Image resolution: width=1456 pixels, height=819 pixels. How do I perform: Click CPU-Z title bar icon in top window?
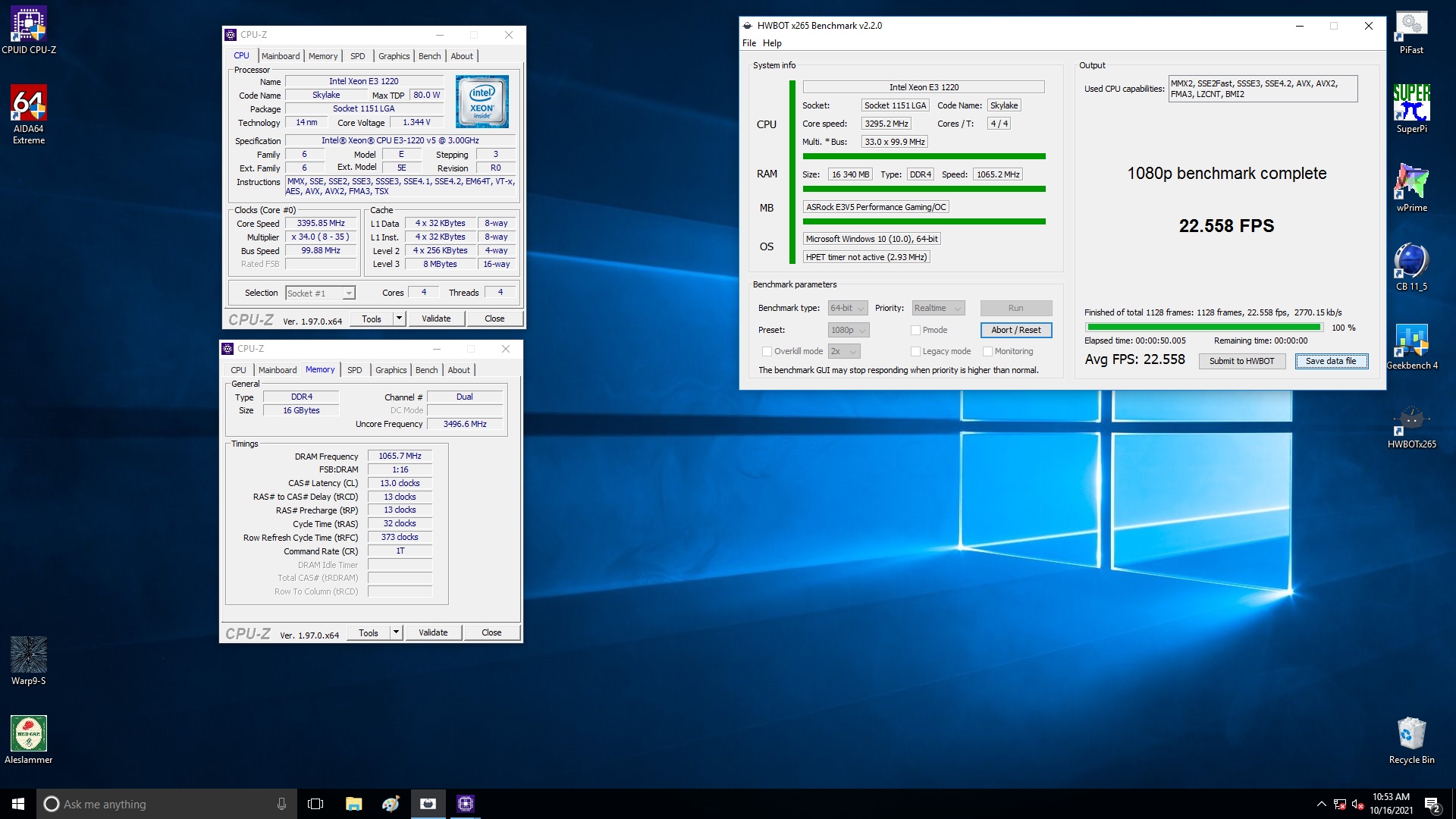click(x=231, y=35)
